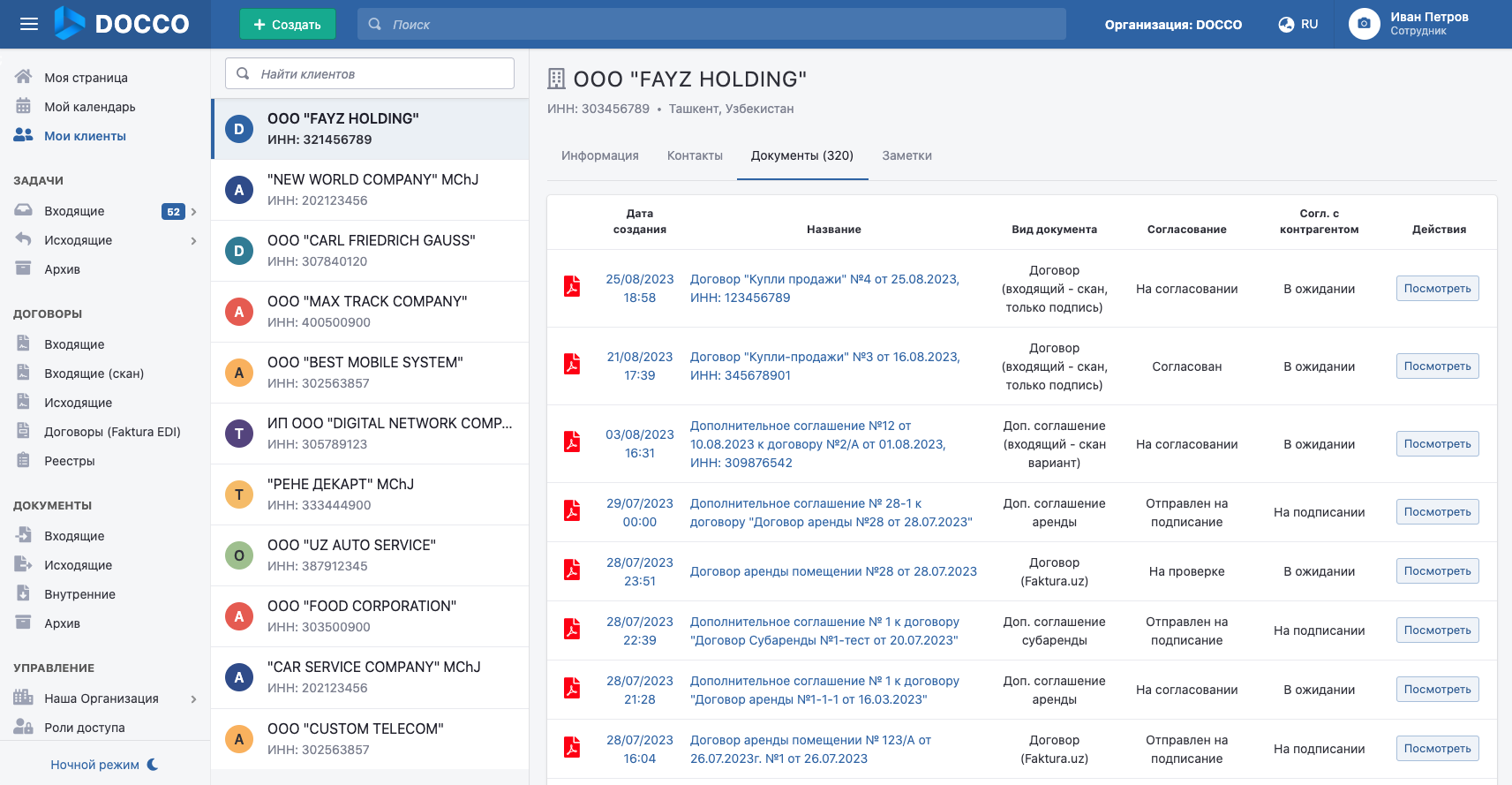The width and height of the screenshot is (1512, 785).
Task: Open the Договор "Купли-продажи" №3 link
Action: tap(824, 366)
